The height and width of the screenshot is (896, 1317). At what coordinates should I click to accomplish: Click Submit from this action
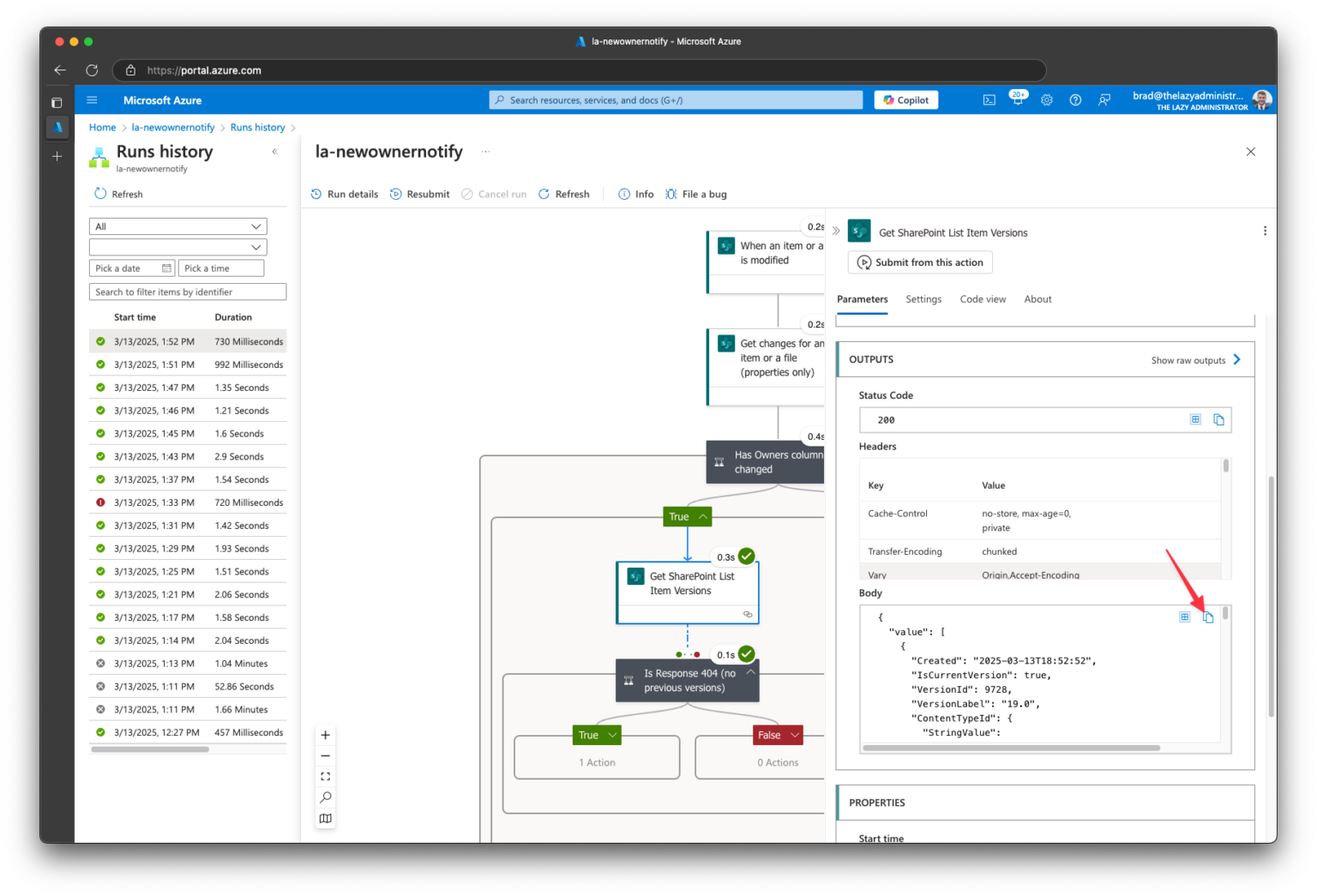tap(920, 262)
